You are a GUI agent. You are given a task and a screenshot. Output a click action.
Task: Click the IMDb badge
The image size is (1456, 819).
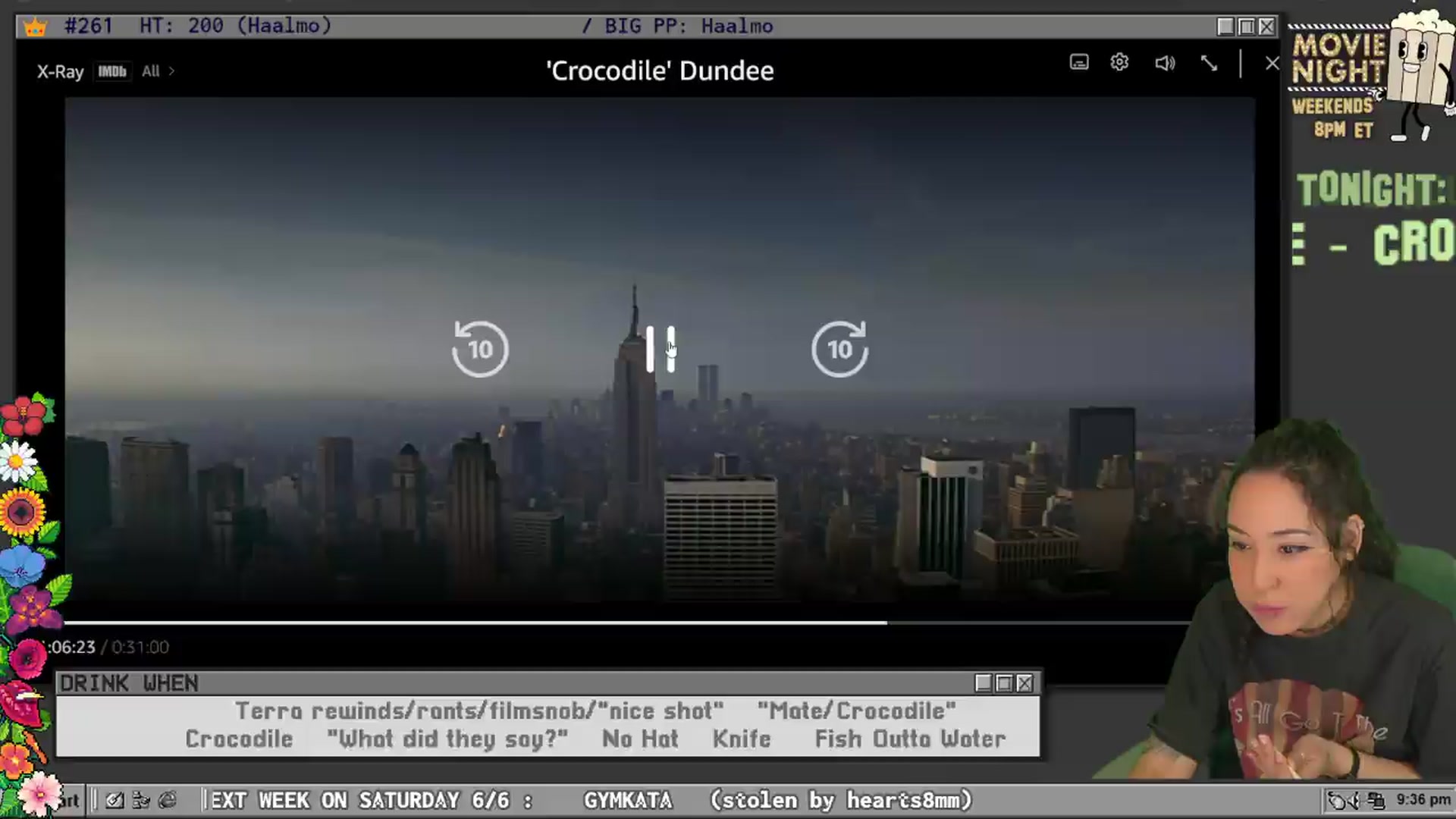[x=112, y=71]
